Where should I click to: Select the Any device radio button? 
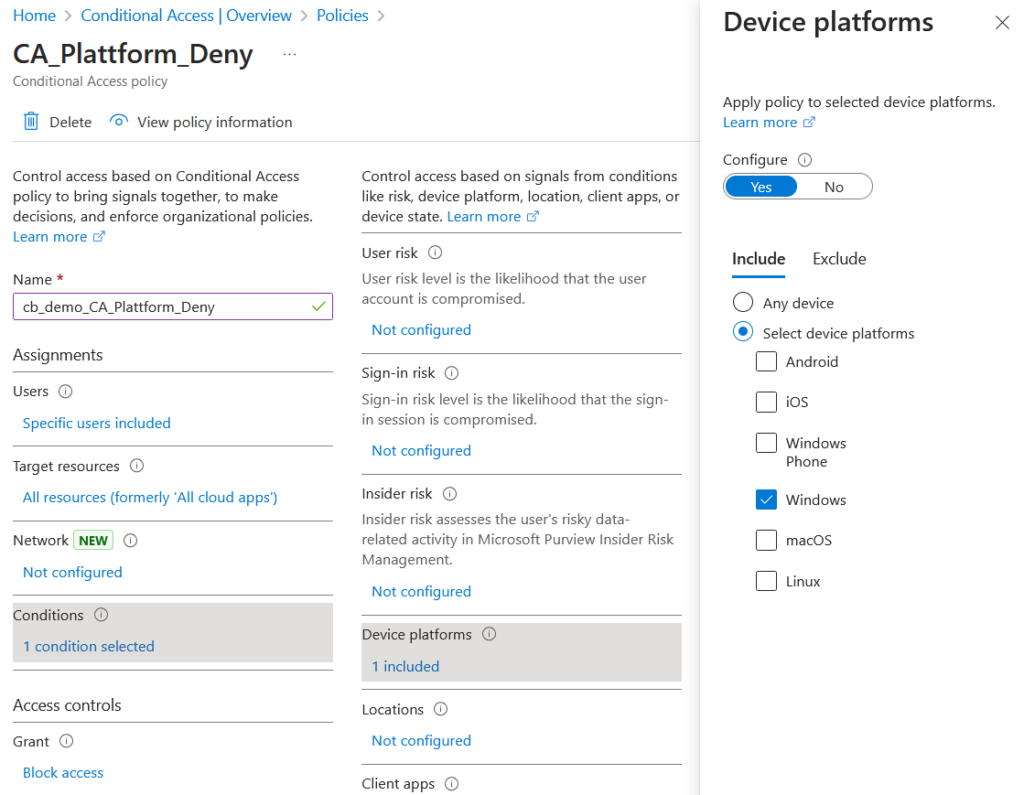[743, 303]
